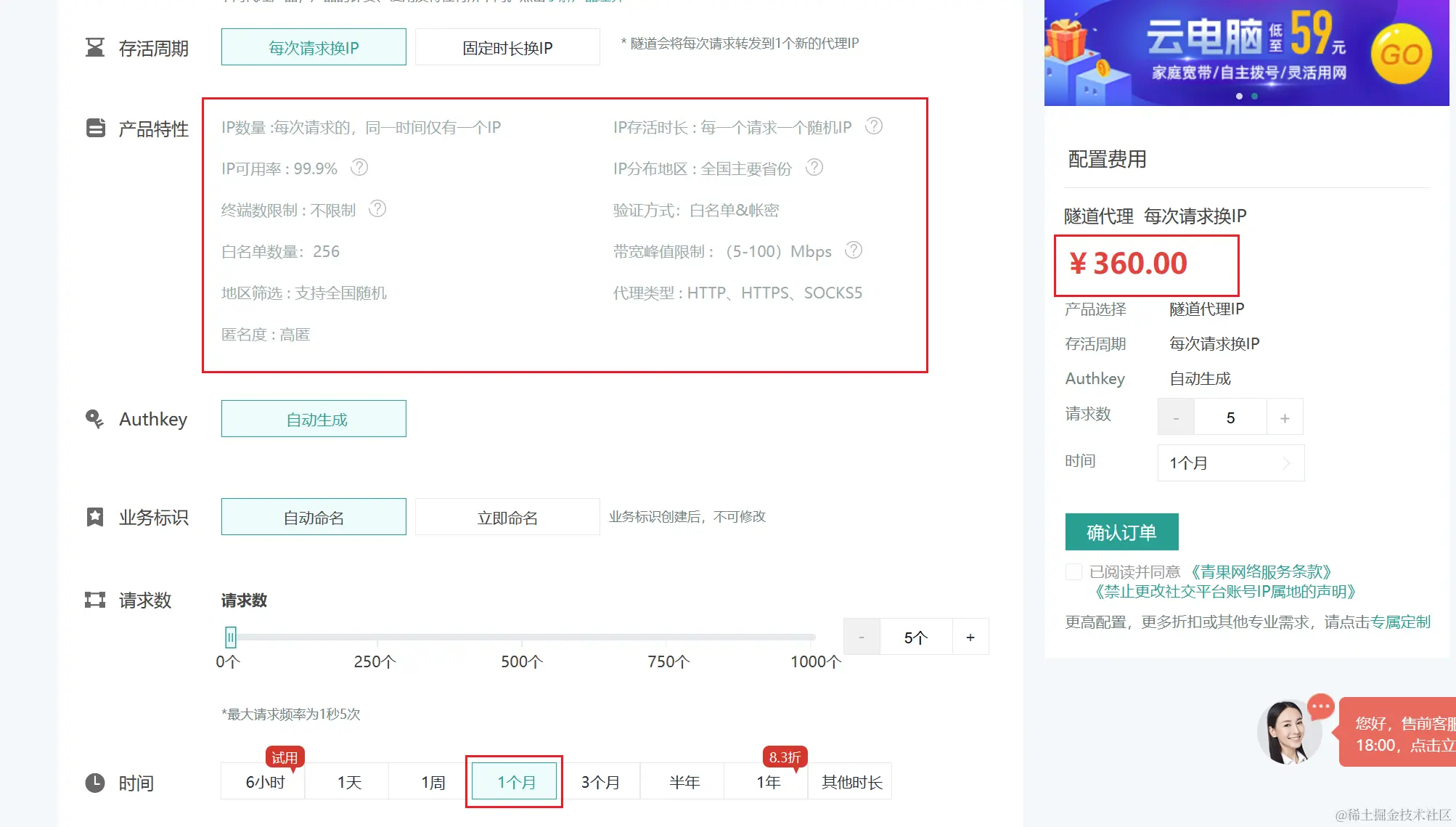The image size is (1456, 827).
Task: Click the key icon beside Authkey
Action: pos(94,419)
